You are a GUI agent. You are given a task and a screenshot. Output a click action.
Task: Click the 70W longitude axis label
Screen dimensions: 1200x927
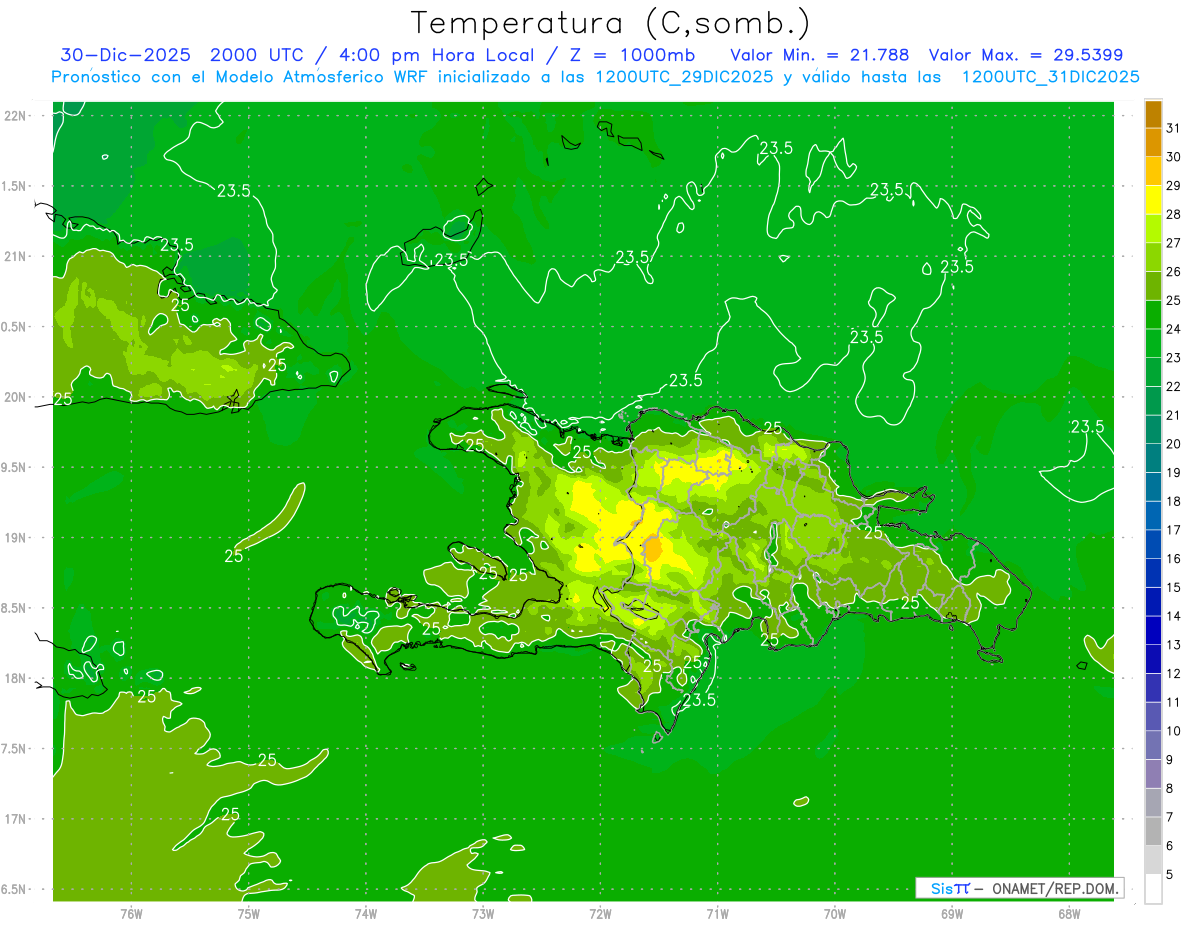834,913
